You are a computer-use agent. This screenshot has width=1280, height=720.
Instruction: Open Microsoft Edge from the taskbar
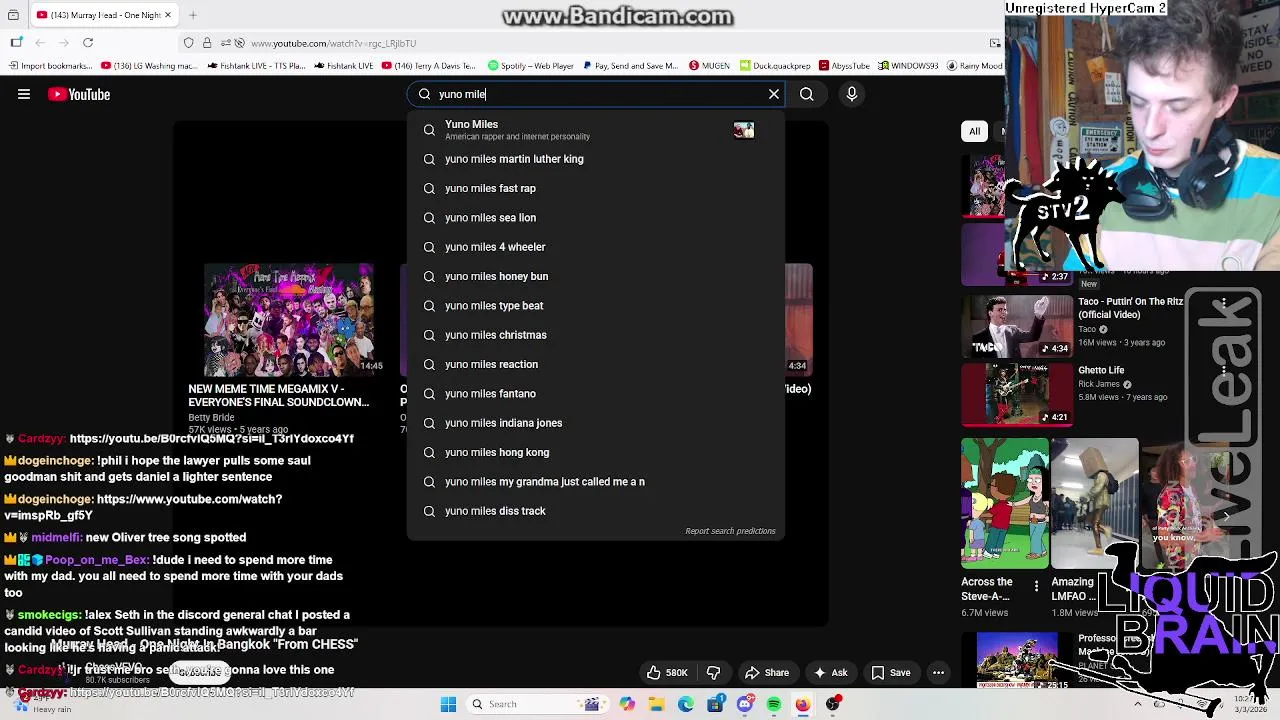[686, 704]
